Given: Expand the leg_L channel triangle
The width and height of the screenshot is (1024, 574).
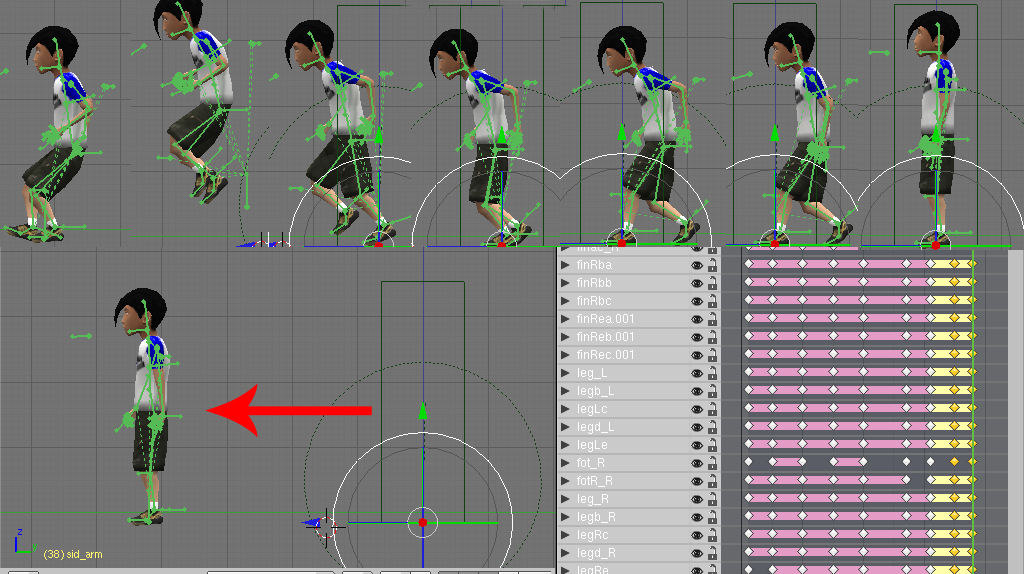Looking at the screenshot, I should (x=565, y=373).
